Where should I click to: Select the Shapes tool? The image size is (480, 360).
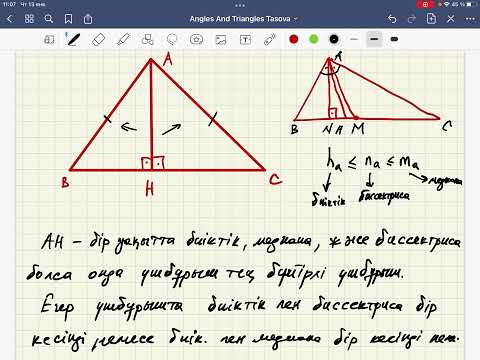[147, 40]
